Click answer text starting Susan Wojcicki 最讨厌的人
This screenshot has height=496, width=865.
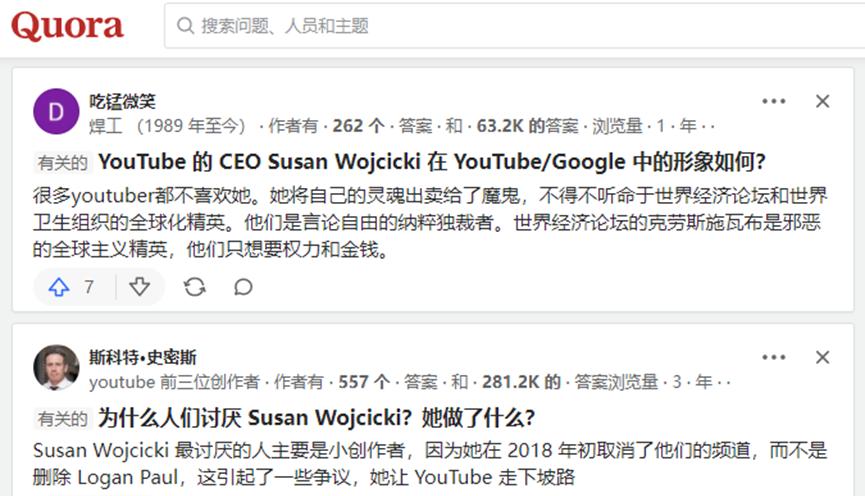[430, 463]
